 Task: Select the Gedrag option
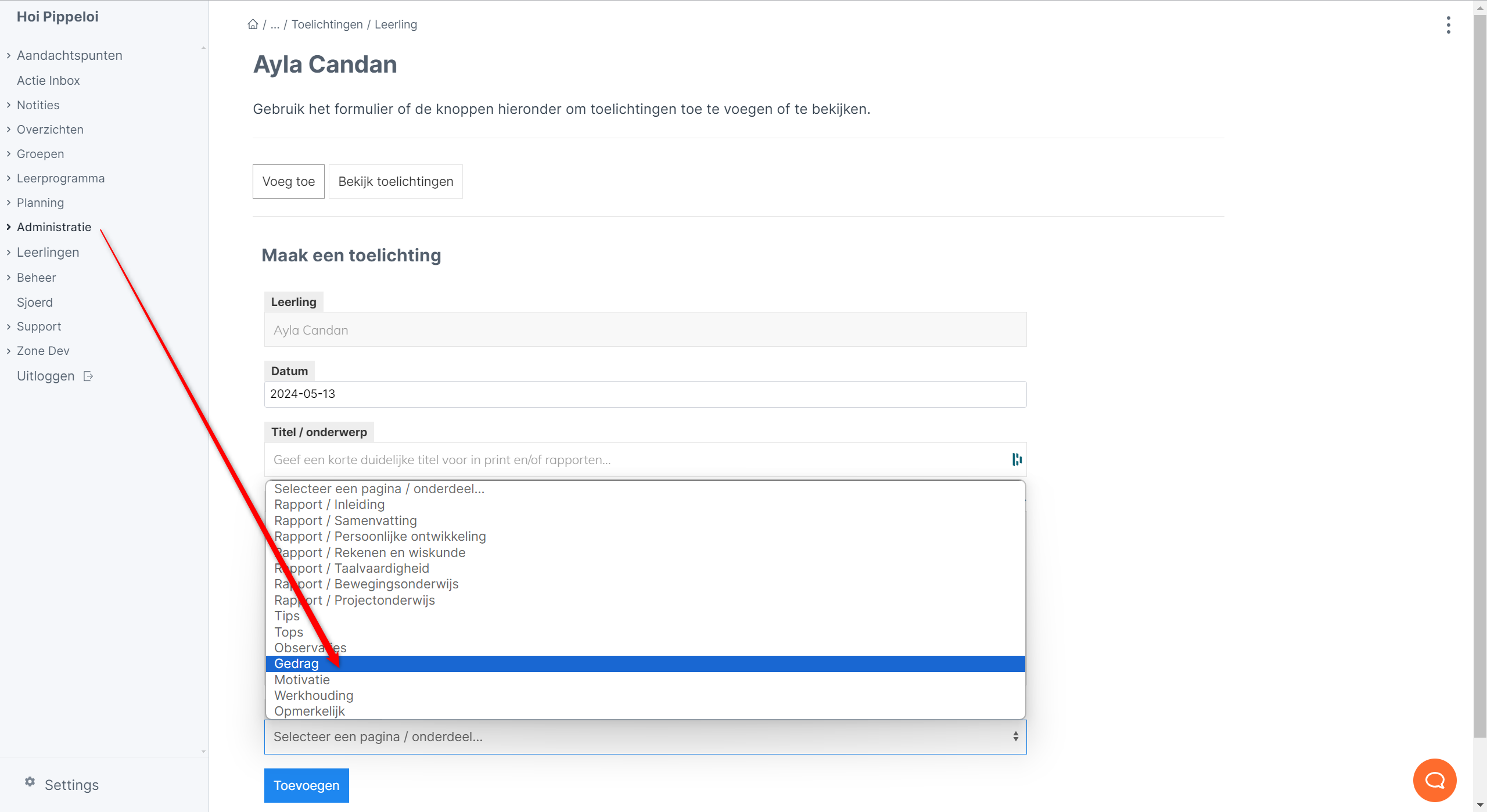[297, 664]
